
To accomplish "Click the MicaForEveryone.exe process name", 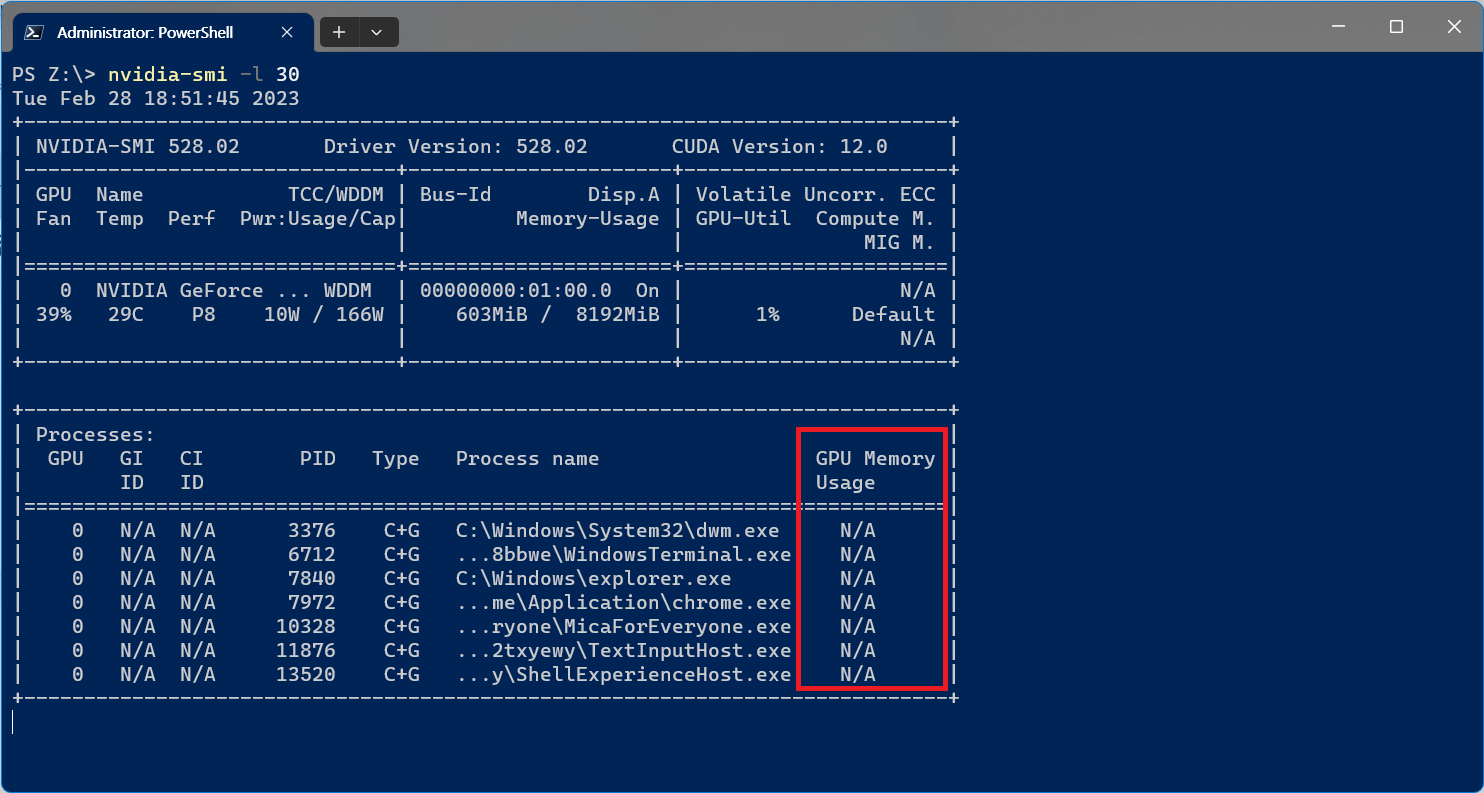I will 624,627.
